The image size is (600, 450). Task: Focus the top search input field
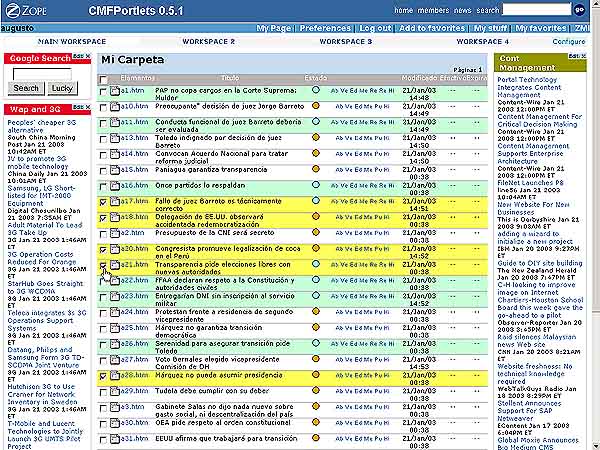(536, 10)
